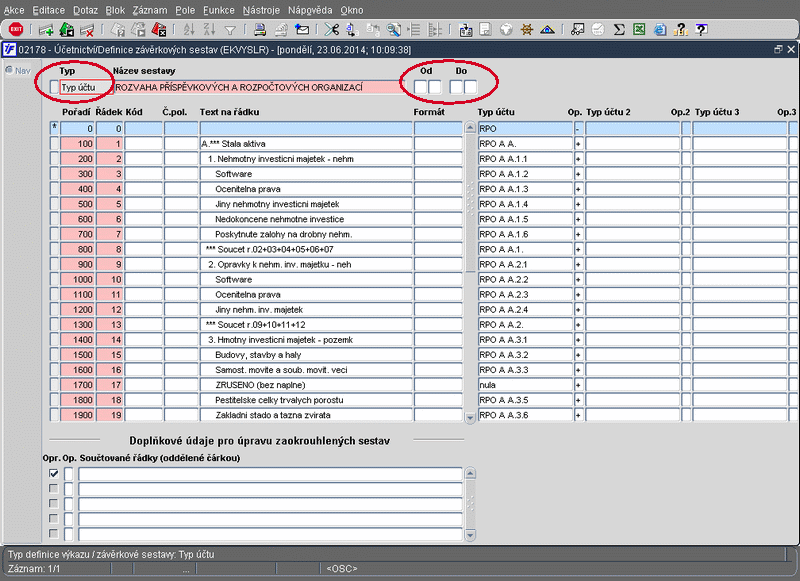800x581 pixels.
Task: Click the Software text in row 3
Action: tap(234, 174)
